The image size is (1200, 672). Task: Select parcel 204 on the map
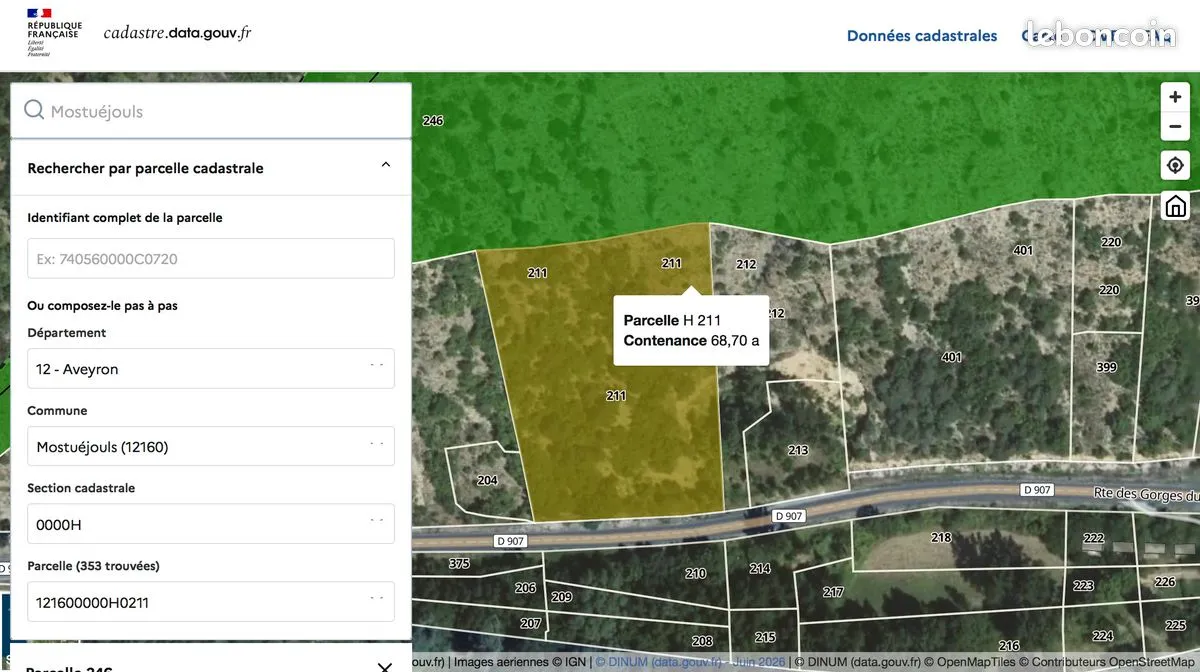click(x=487, y=480)
